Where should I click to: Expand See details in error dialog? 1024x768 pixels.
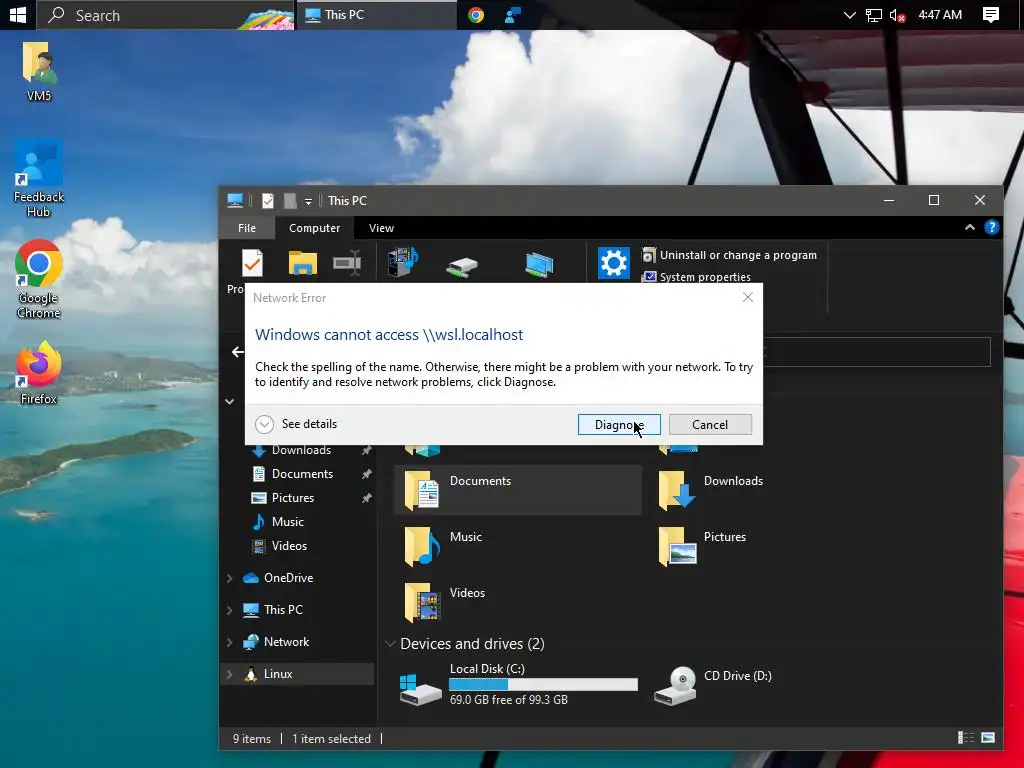tap(296, 424)
